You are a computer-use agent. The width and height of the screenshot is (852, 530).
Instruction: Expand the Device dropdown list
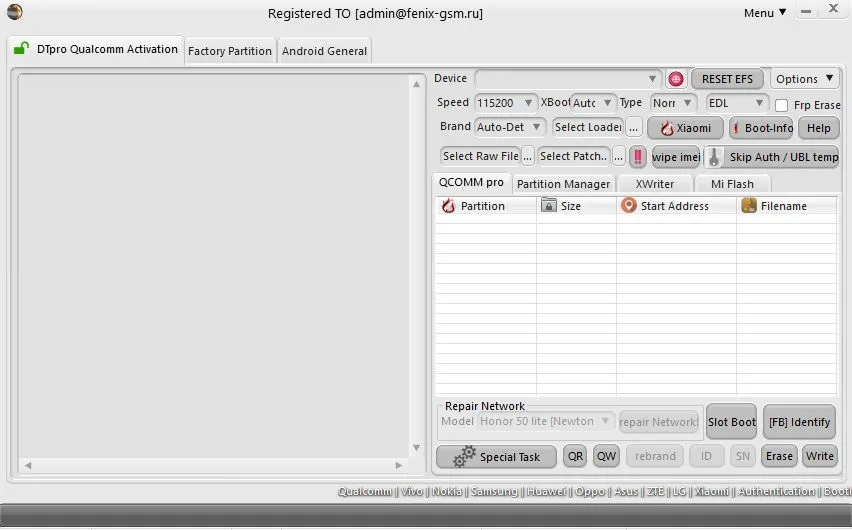coord(652,79)
